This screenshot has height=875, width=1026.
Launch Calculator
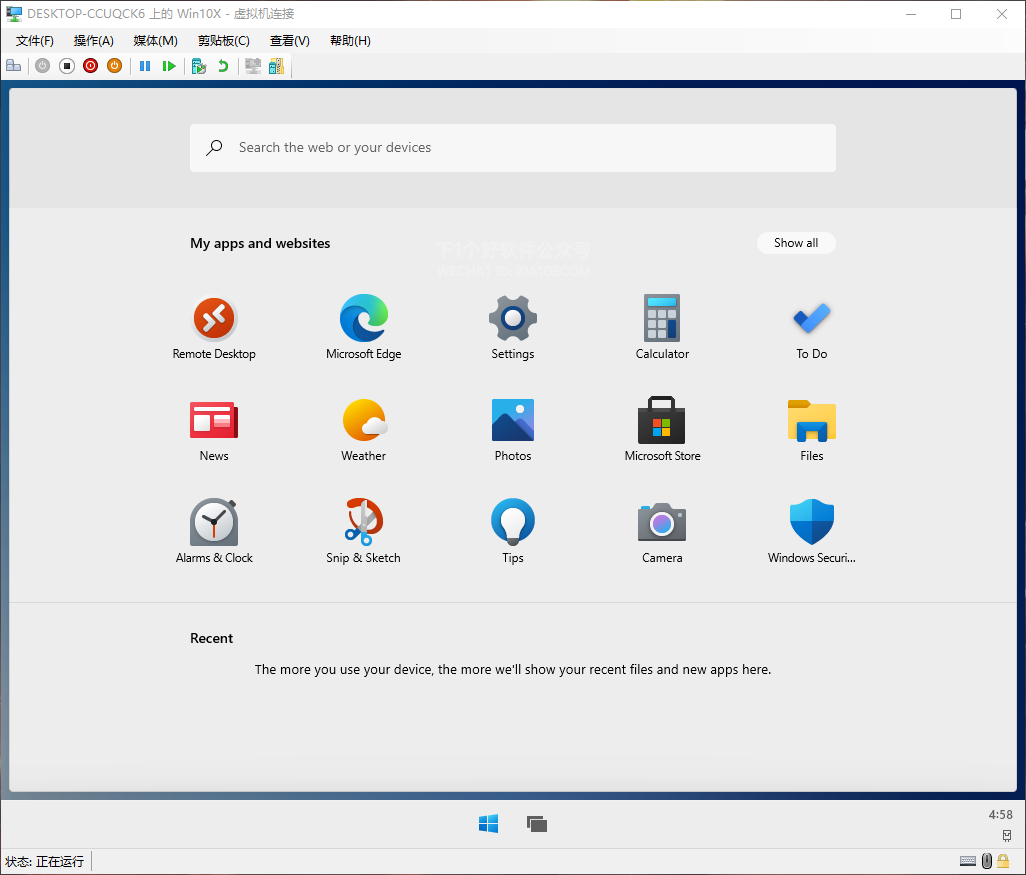point(662,327)
